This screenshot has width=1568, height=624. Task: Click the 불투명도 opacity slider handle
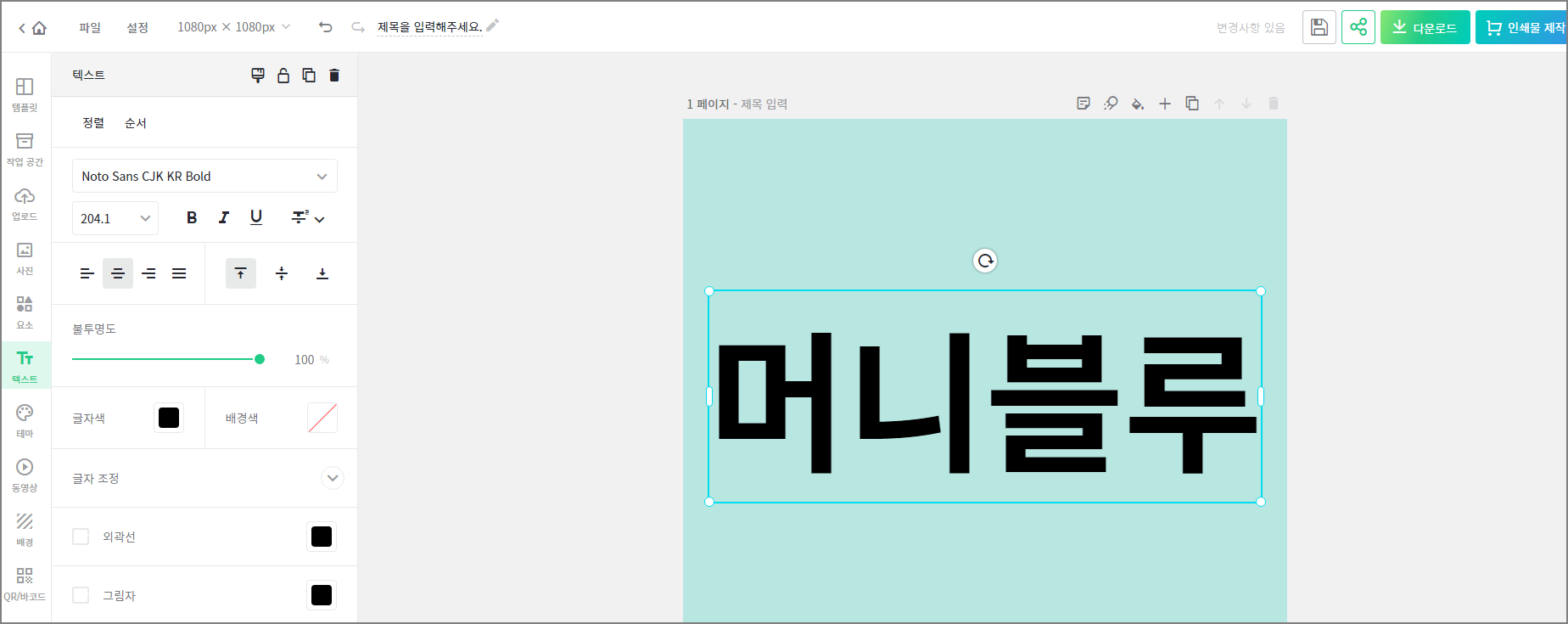point(260,359)
